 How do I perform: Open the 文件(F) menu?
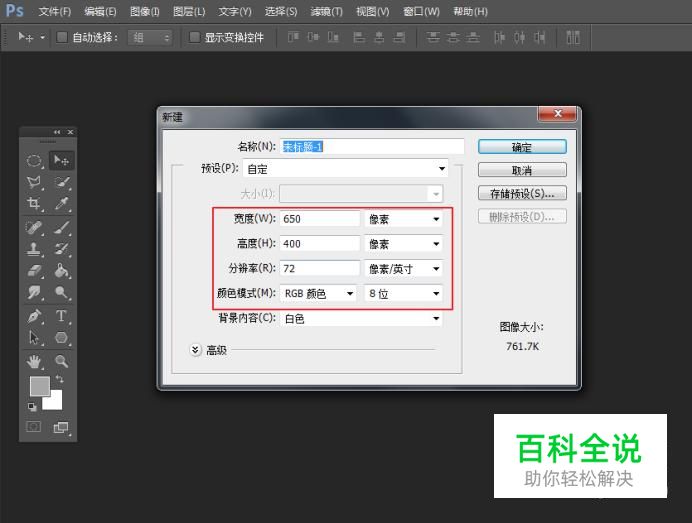point(55,11)
